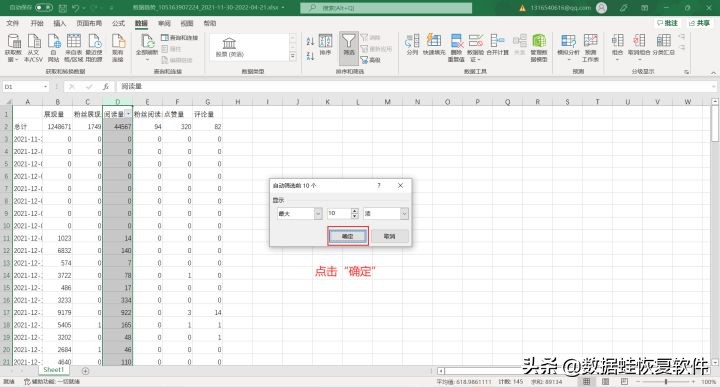Screen dimensions: 720x387
Task: Click the 快速填充 Flash Fill icon
Action: pos(434,45)
